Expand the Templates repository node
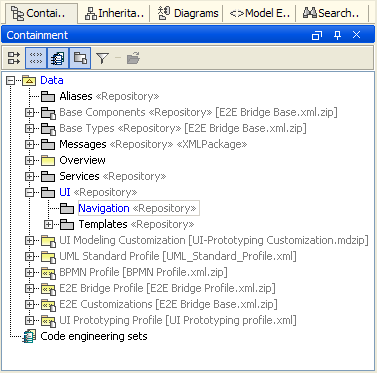The height and width of the screenshot is (373, 377). (x=48, y=224)
